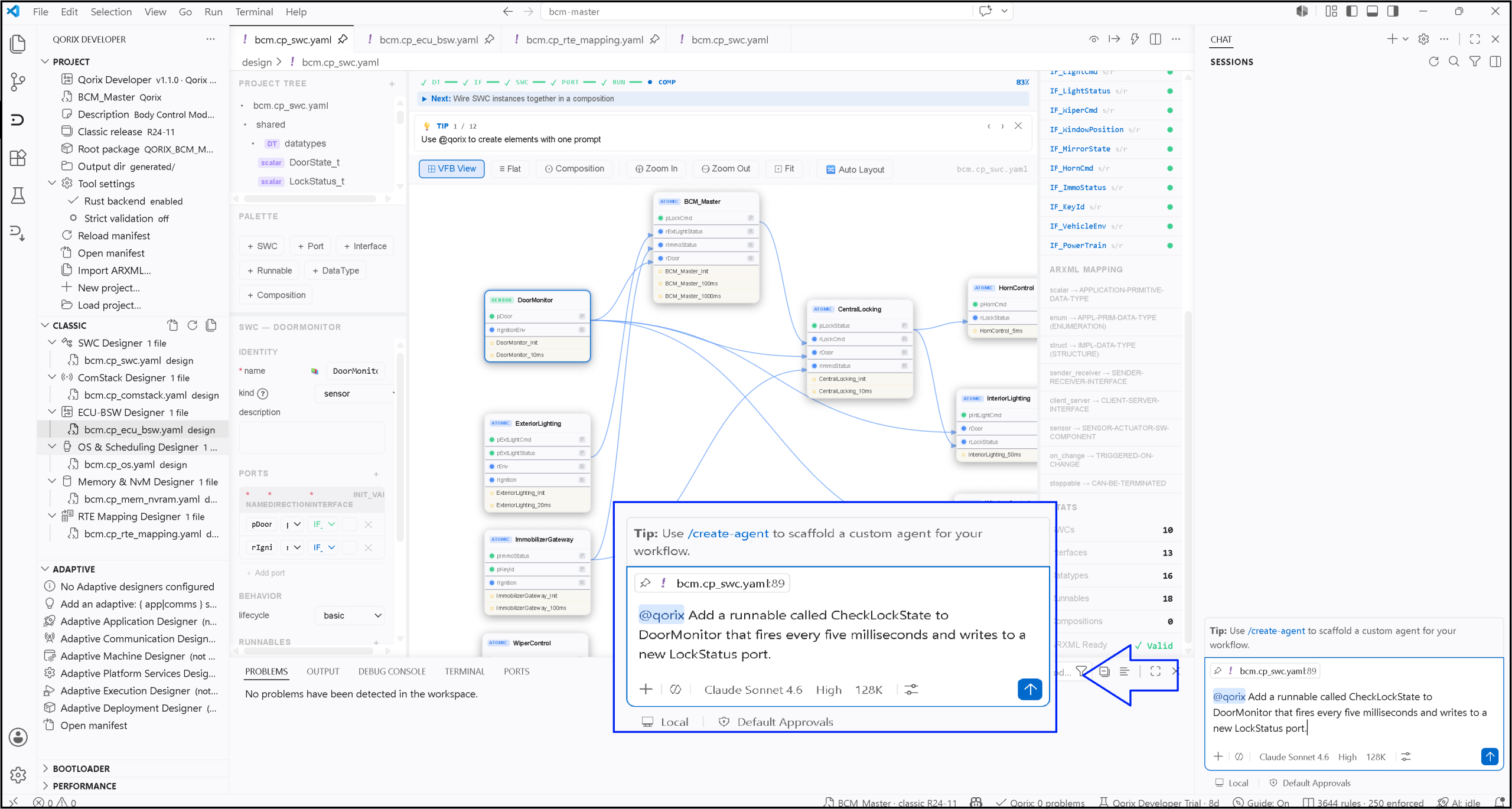Toggle the eye preview icon in editor toolbar
Screen dimensions: 1512x809
[x=1094, y=39]
